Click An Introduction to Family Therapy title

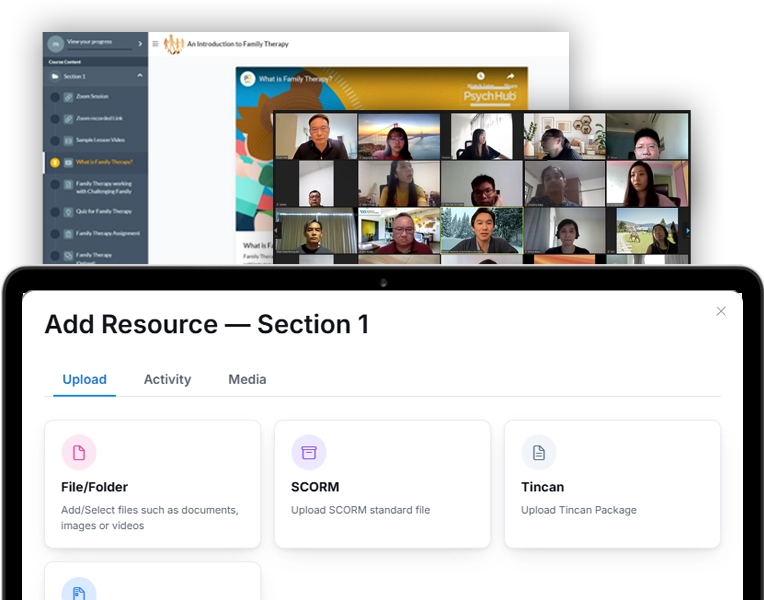pyautogui.click(x=238, y=44)
